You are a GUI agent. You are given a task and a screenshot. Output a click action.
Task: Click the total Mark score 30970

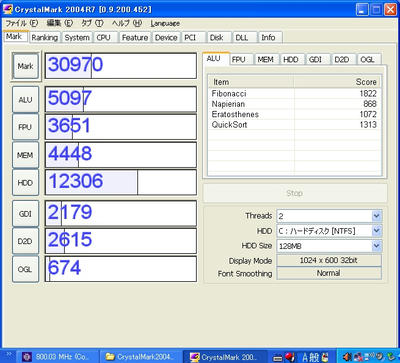pyautogui.click(x=121, y=66)
